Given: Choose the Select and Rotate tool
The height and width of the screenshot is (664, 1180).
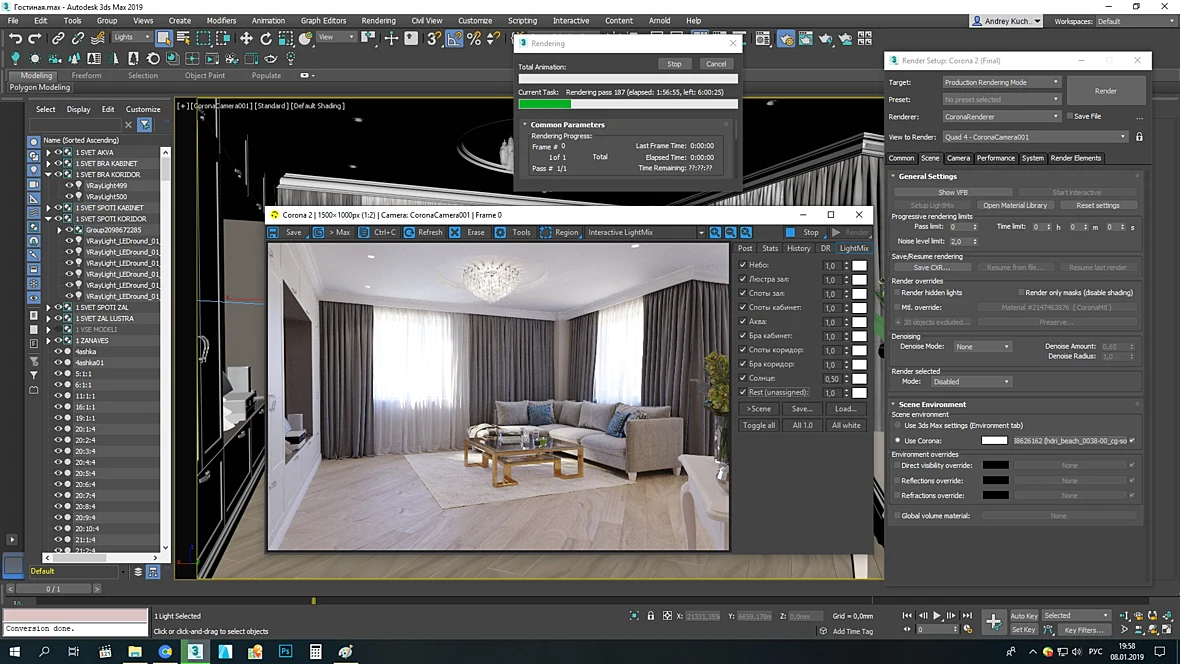Looking at the screenshot, I should point(266,38).
